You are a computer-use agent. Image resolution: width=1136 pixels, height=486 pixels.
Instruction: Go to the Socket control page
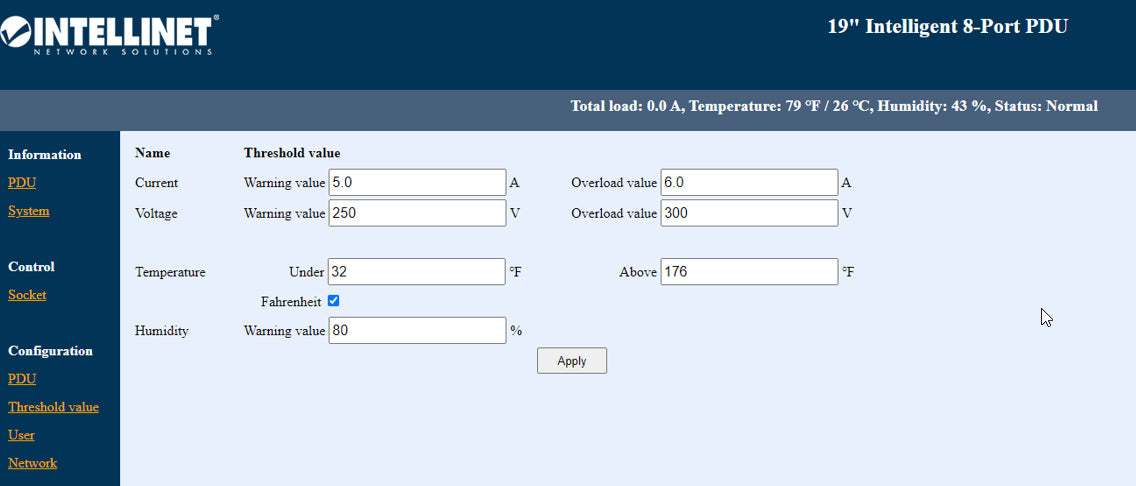pos(27,295)
